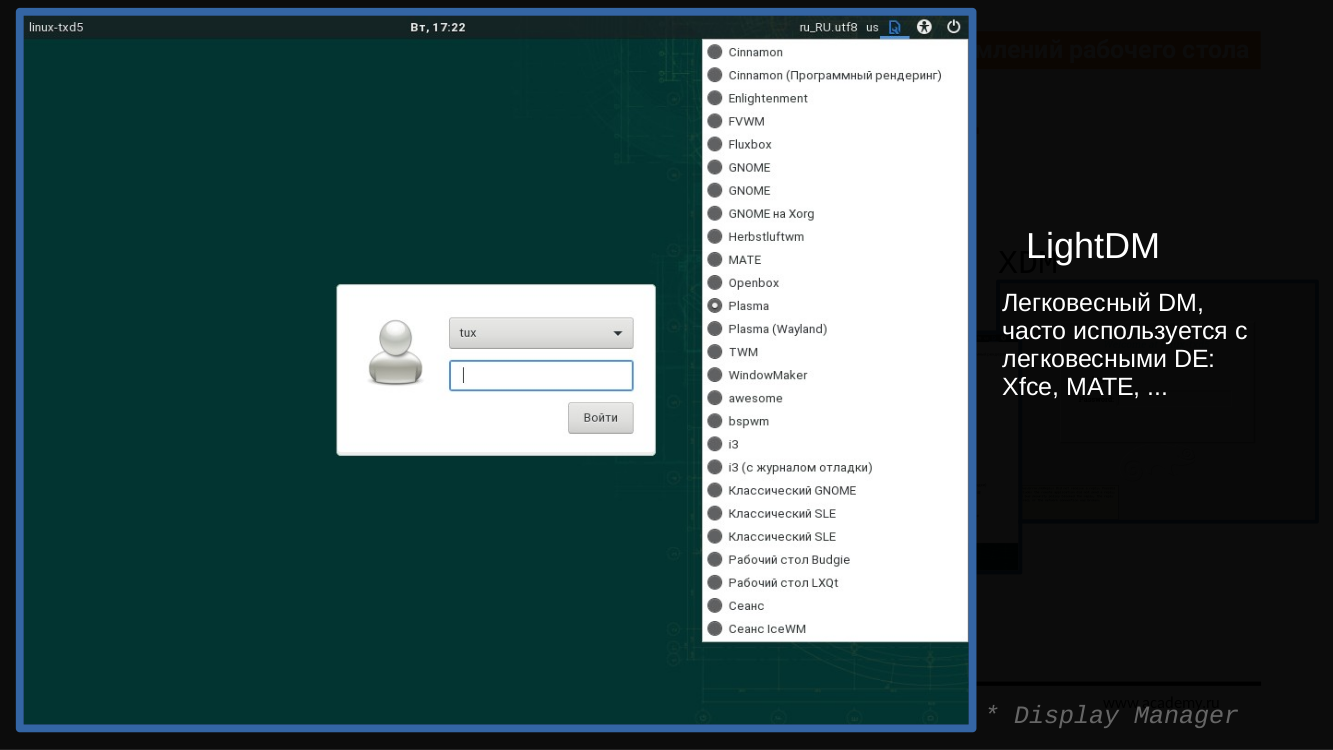Screen dimensions: 1333x750
Task: Click the text "Легковесный DM," on the slide
Action: [1102, 302]
